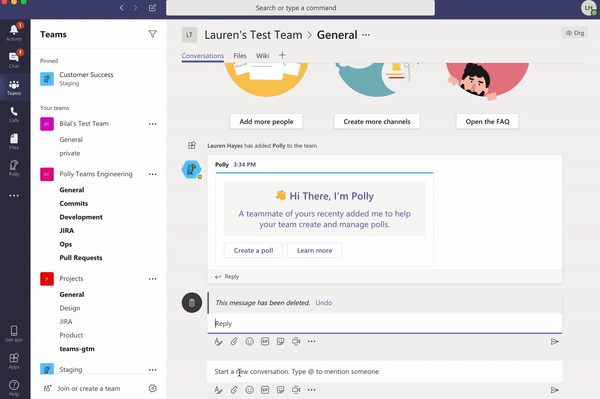Open the Chat section
The image size is (600, 399).
click(14, 59)
